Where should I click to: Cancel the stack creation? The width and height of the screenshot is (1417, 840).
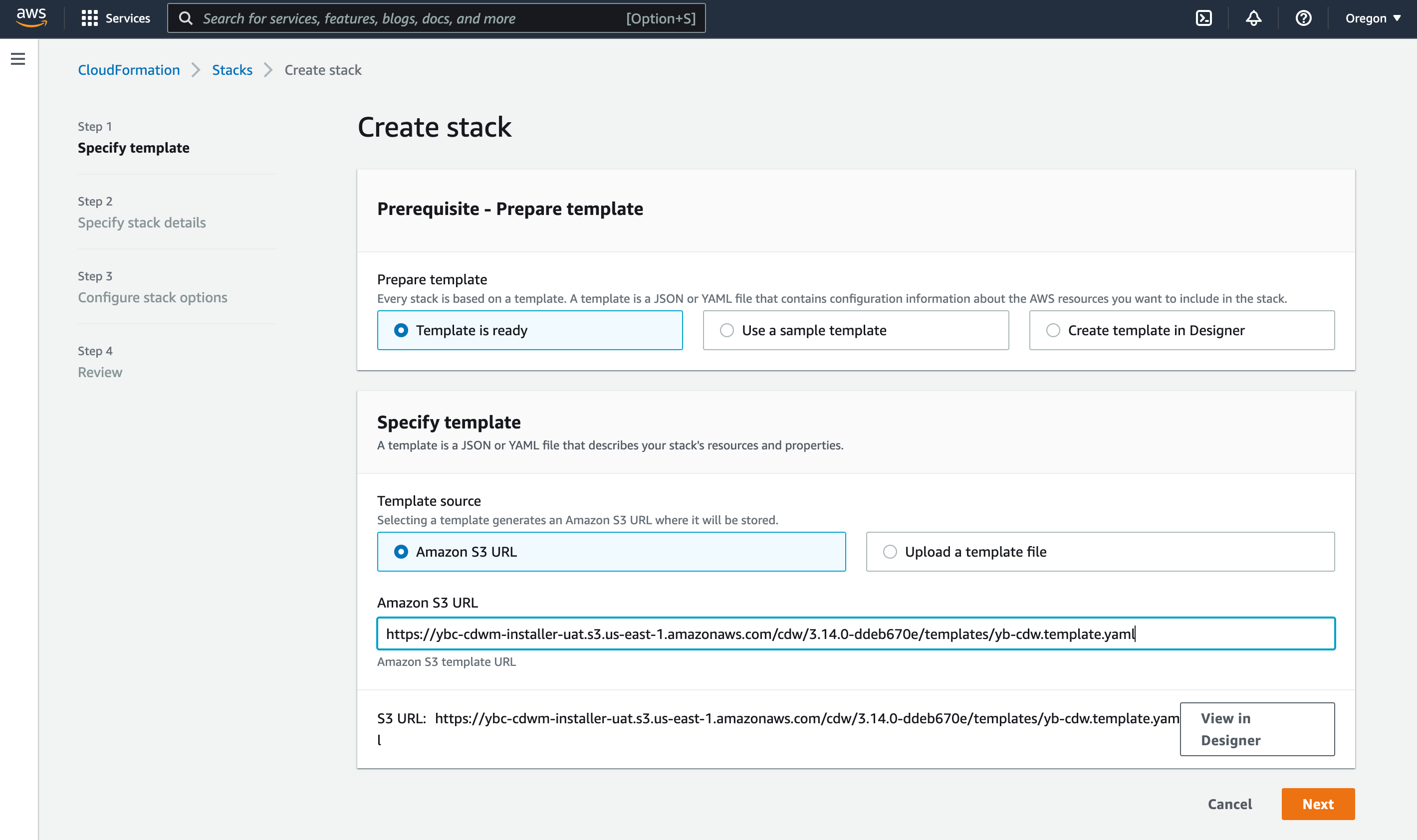click(1229, 804)
